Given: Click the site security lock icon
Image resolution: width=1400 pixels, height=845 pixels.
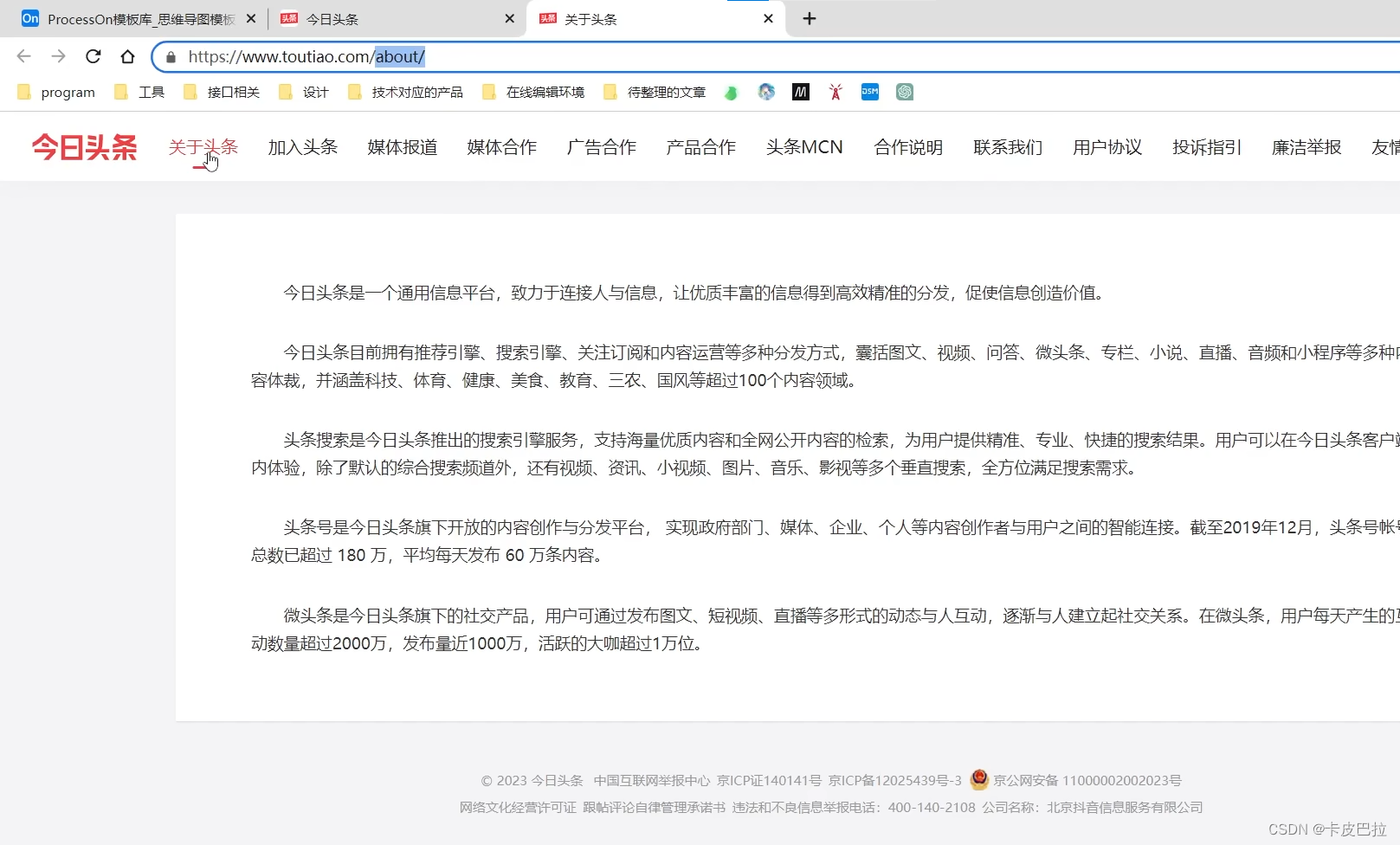Looking at the screenshot, I should (171, 57).
